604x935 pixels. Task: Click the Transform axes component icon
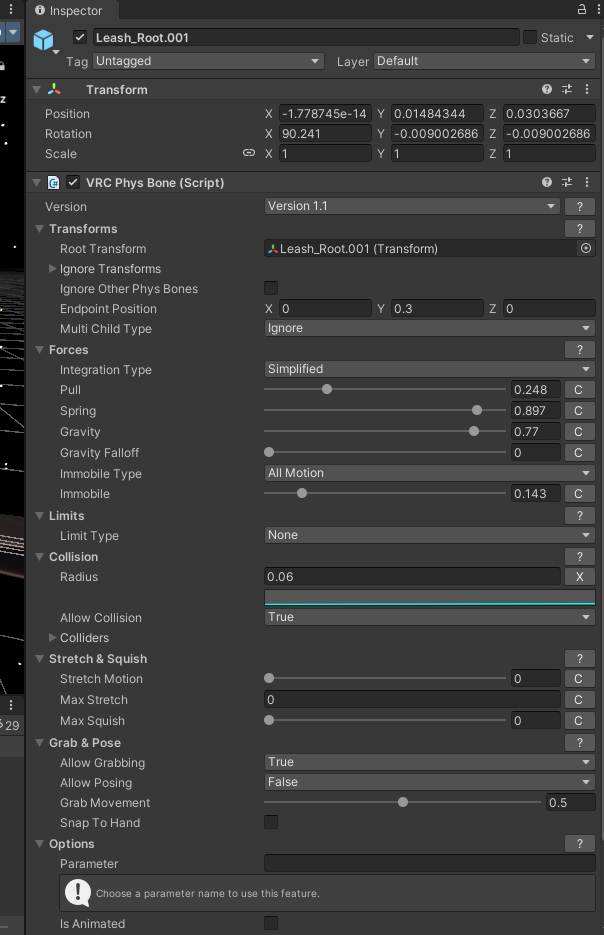pos(54,89)
